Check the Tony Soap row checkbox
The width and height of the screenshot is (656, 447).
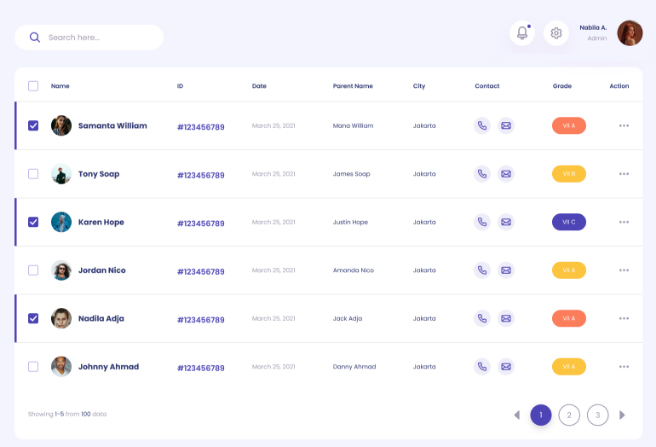coord(33,174)
